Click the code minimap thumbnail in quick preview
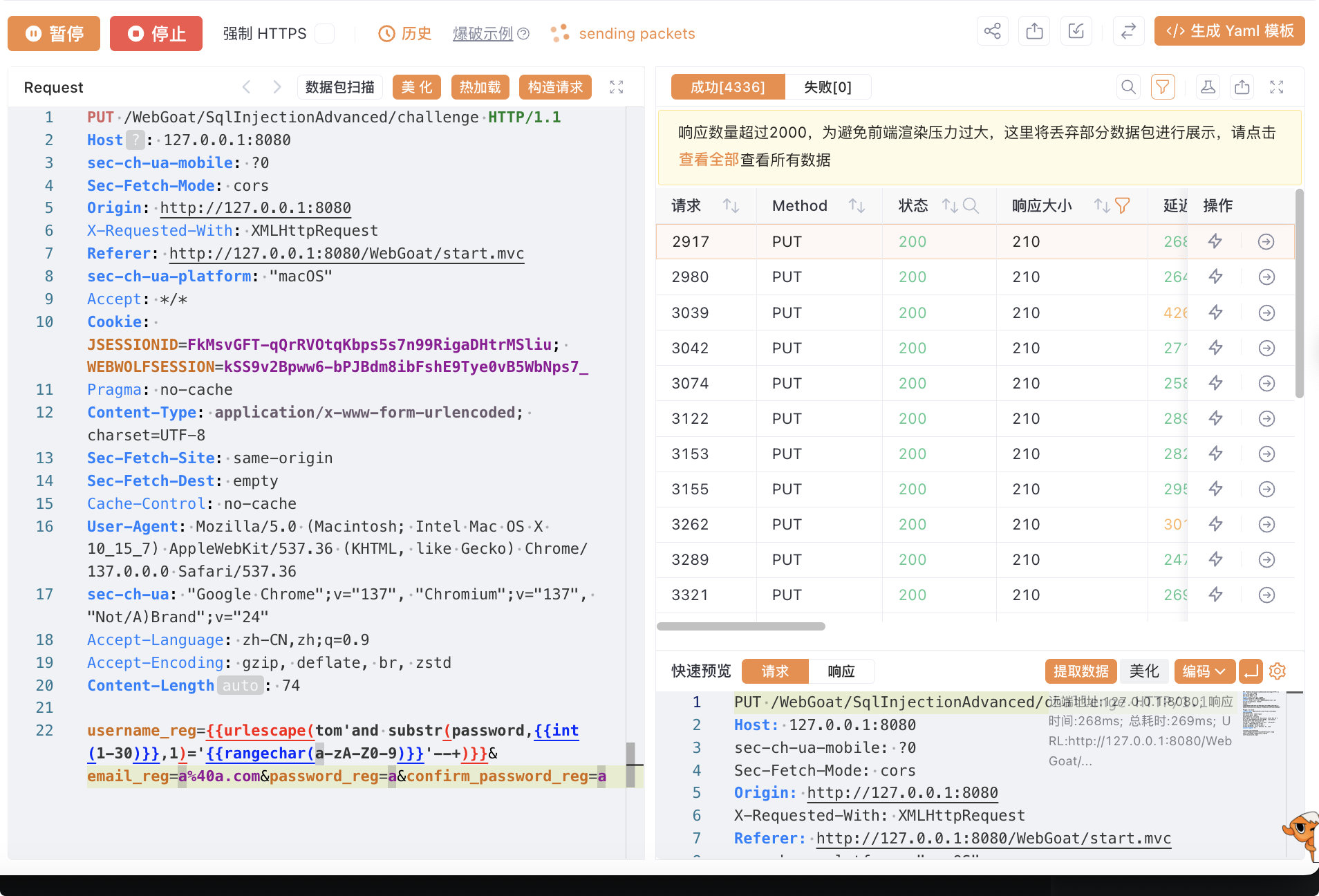The image size is (1319, 896). pyautogui.click(x=1262, y=713)
